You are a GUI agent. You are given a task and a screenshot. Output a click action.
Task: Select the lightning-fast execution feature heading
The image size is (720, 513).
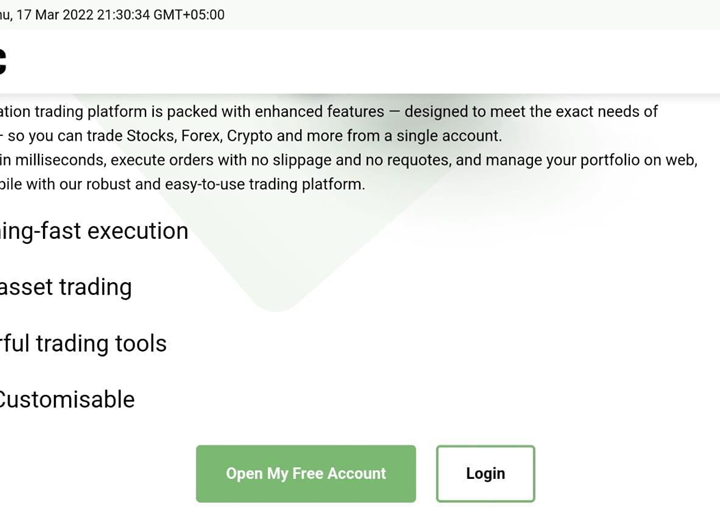pyautogui.click(x=94, y=231)
